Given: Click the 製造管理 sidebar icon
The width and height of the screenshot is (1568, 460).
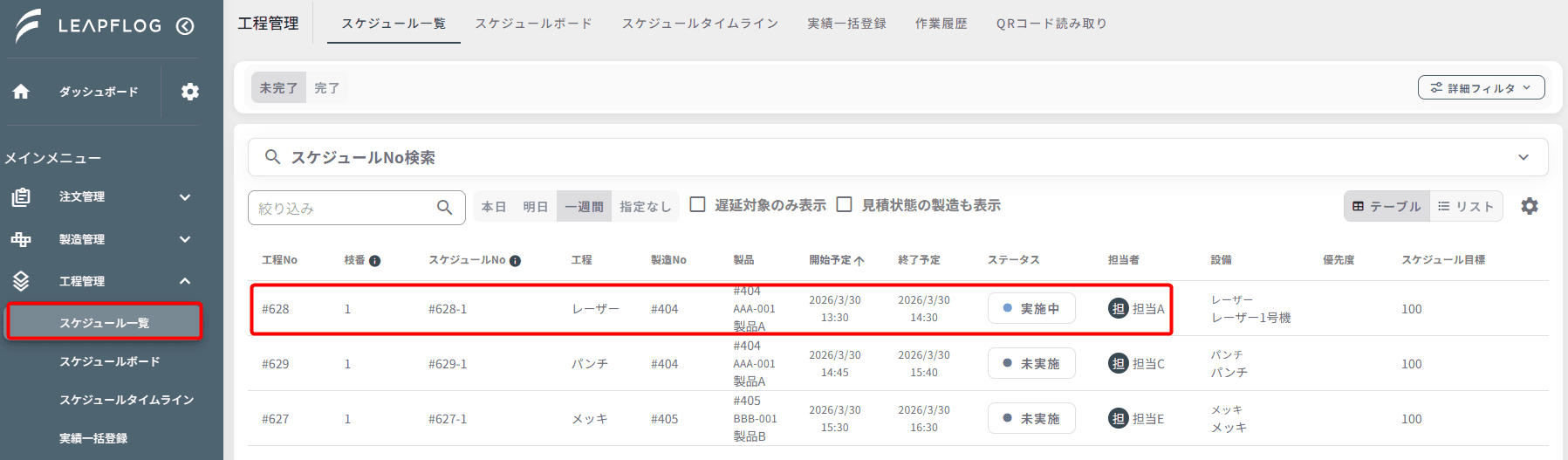Looking at the screenshot, I should tap(21, 239).
